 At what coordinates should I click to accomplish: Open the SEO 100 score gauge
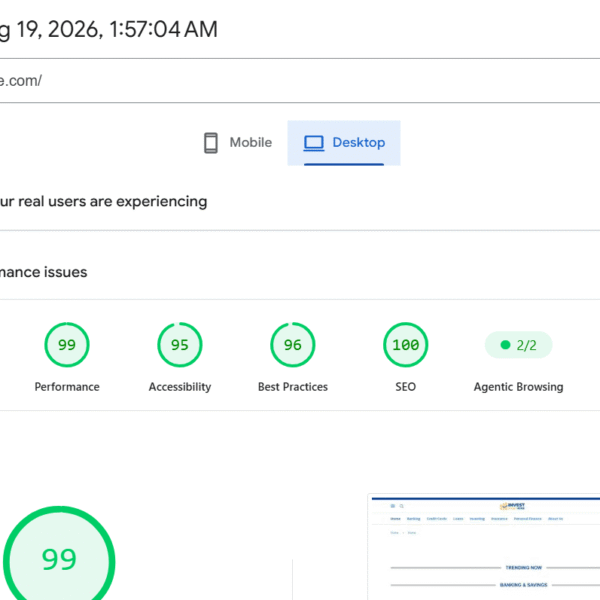406,345
